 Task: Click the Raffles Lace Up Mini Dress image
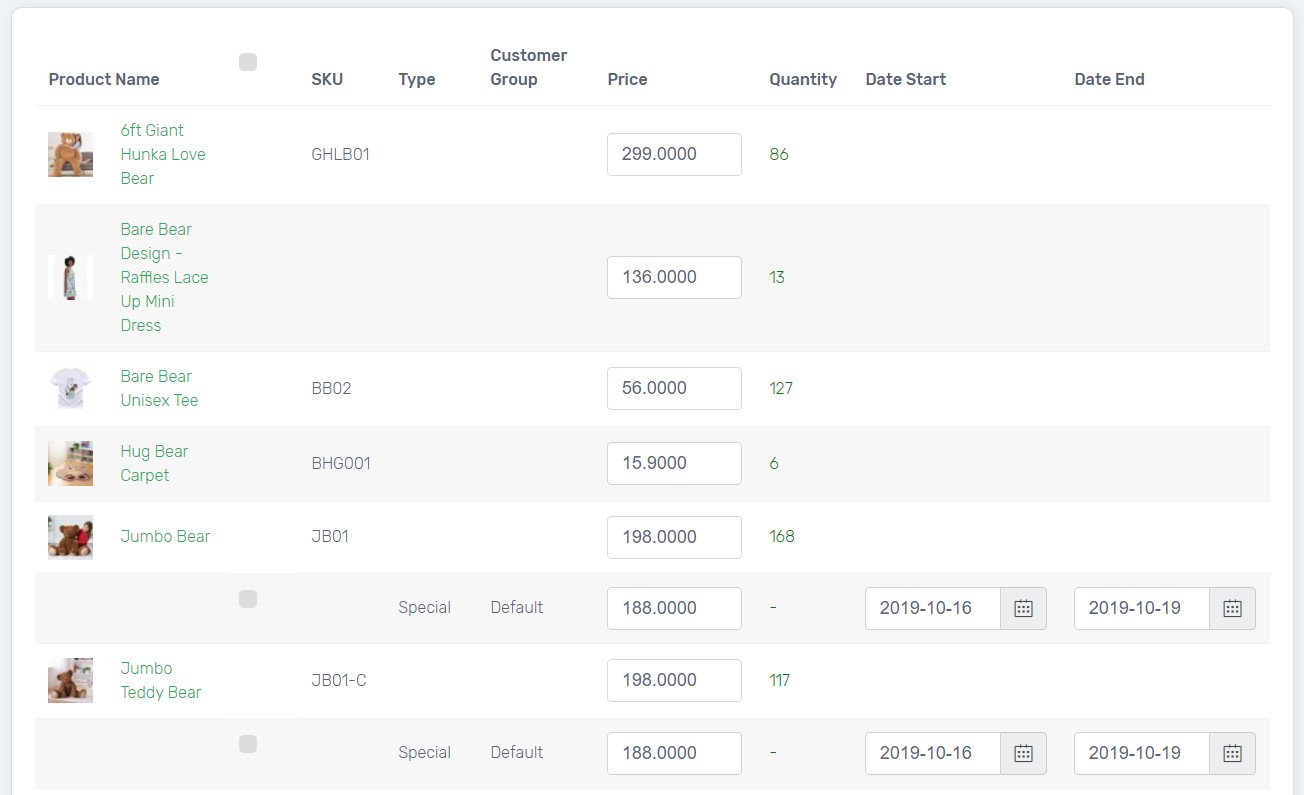pyautogui.click(x=70, y=277)
